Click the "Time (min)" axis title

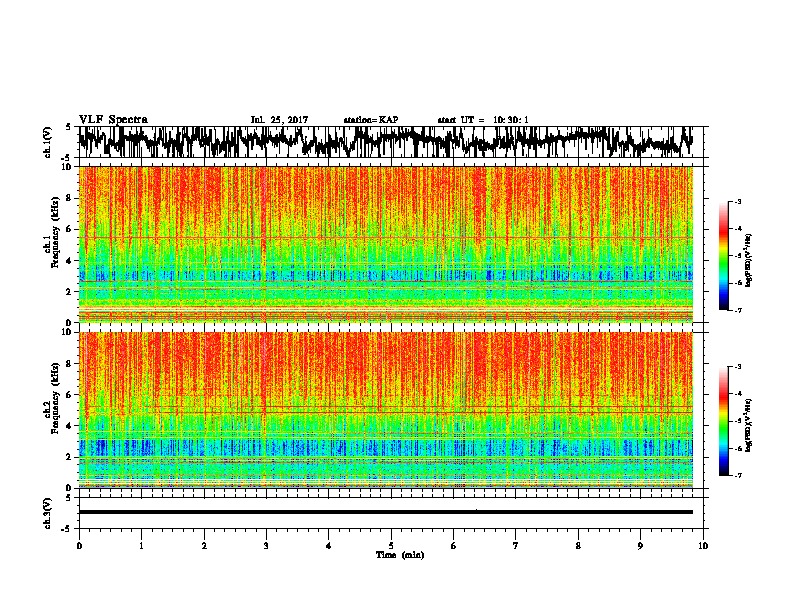pyautogui.click(x=400, y=555)
